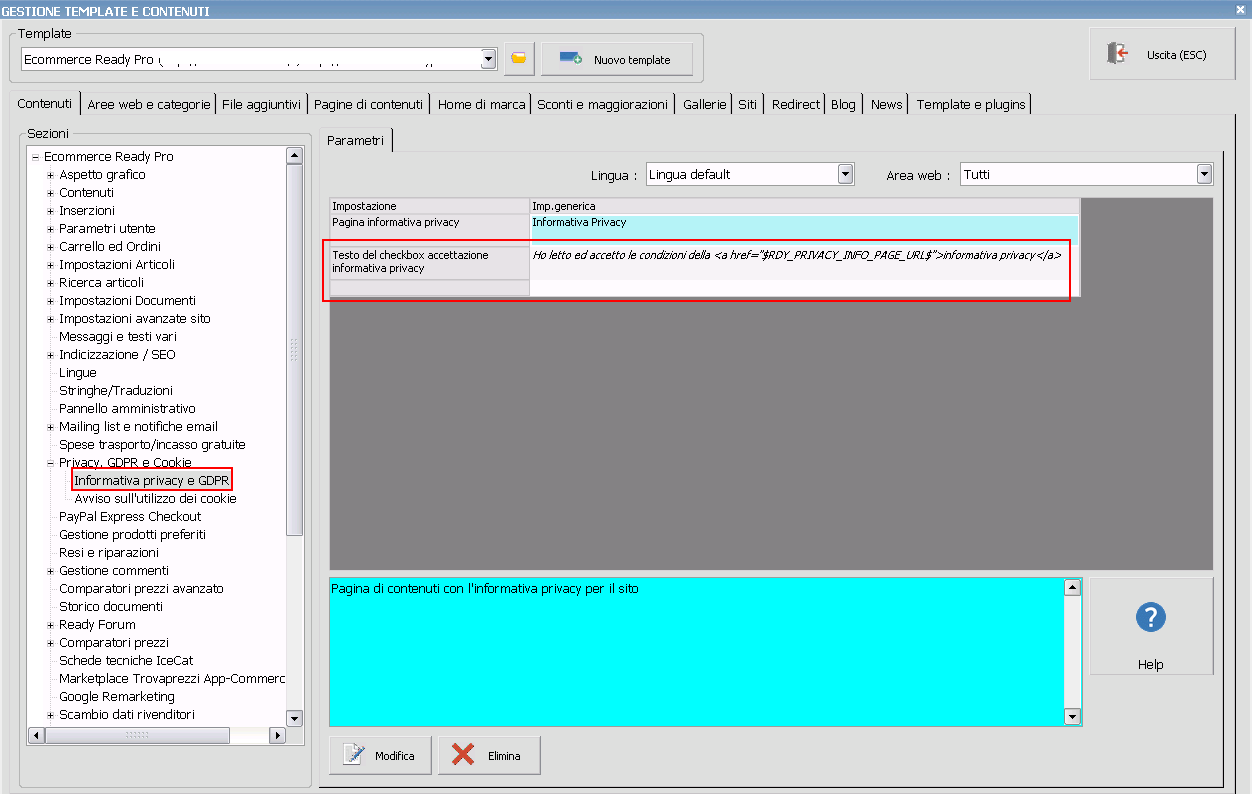1252x794 pixels.
Task: Open the Template combo box dropdown arrow
Action: pos(488,59)
